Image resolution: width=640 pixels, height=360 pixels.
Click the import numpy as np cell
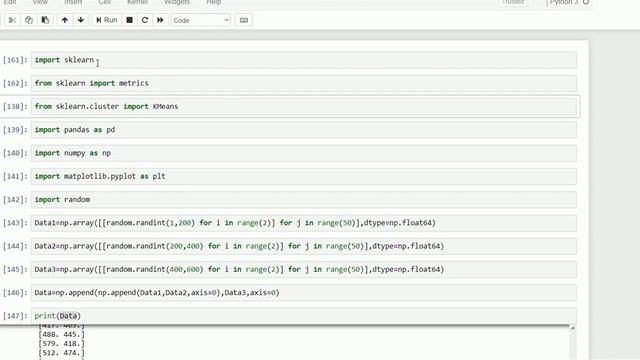pyautogui.click(x=304, y=153)
